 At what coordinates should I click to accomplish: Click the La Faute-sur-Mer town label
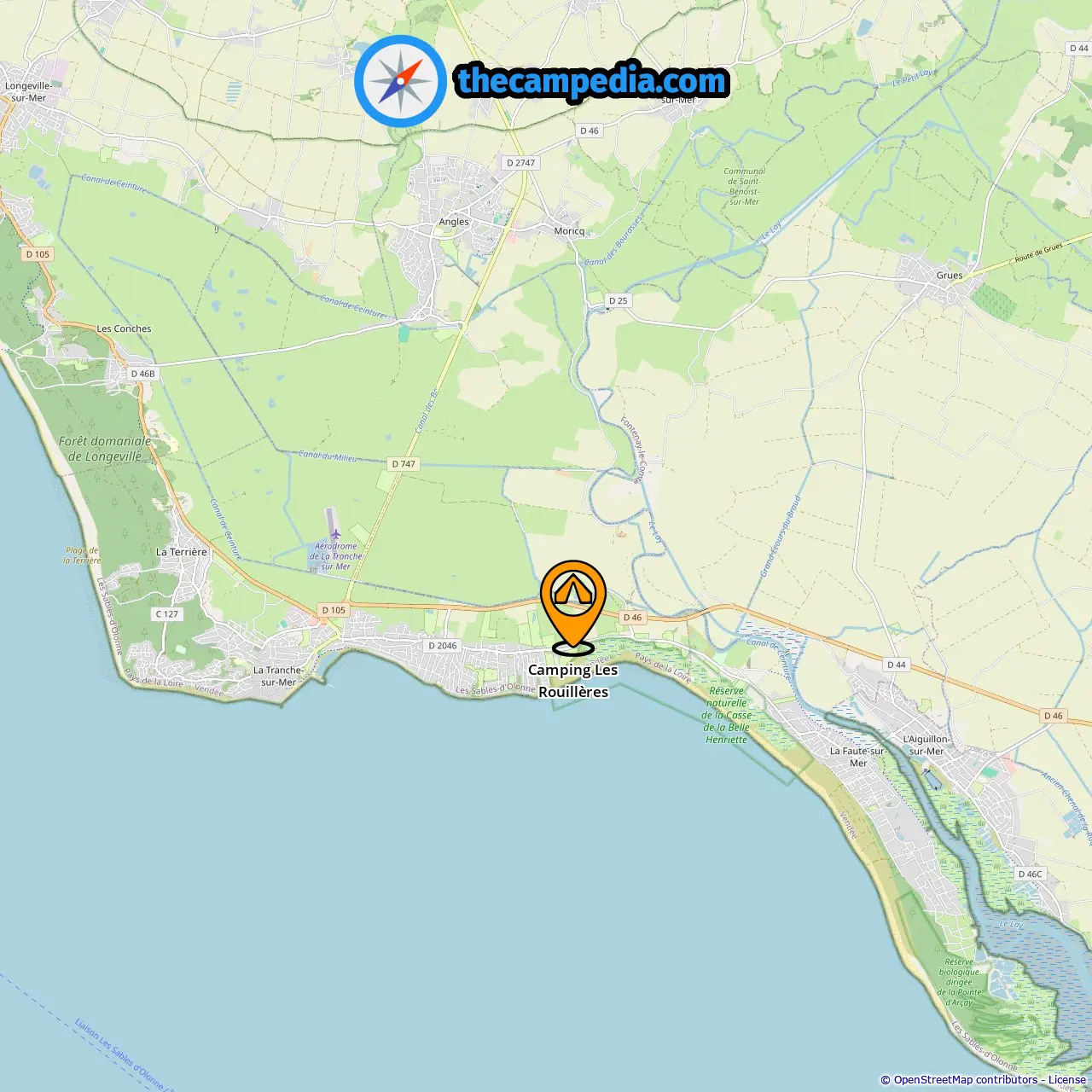coord(858,757)
